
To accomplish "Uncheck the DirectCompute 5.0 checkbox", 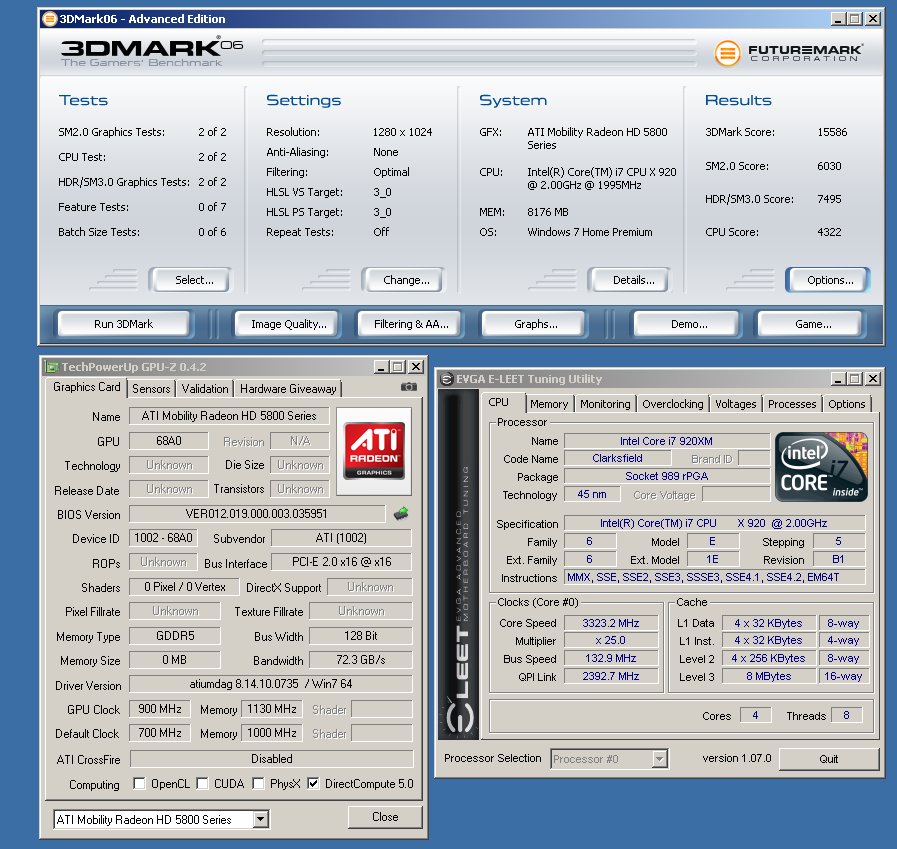I will point(313,783).
